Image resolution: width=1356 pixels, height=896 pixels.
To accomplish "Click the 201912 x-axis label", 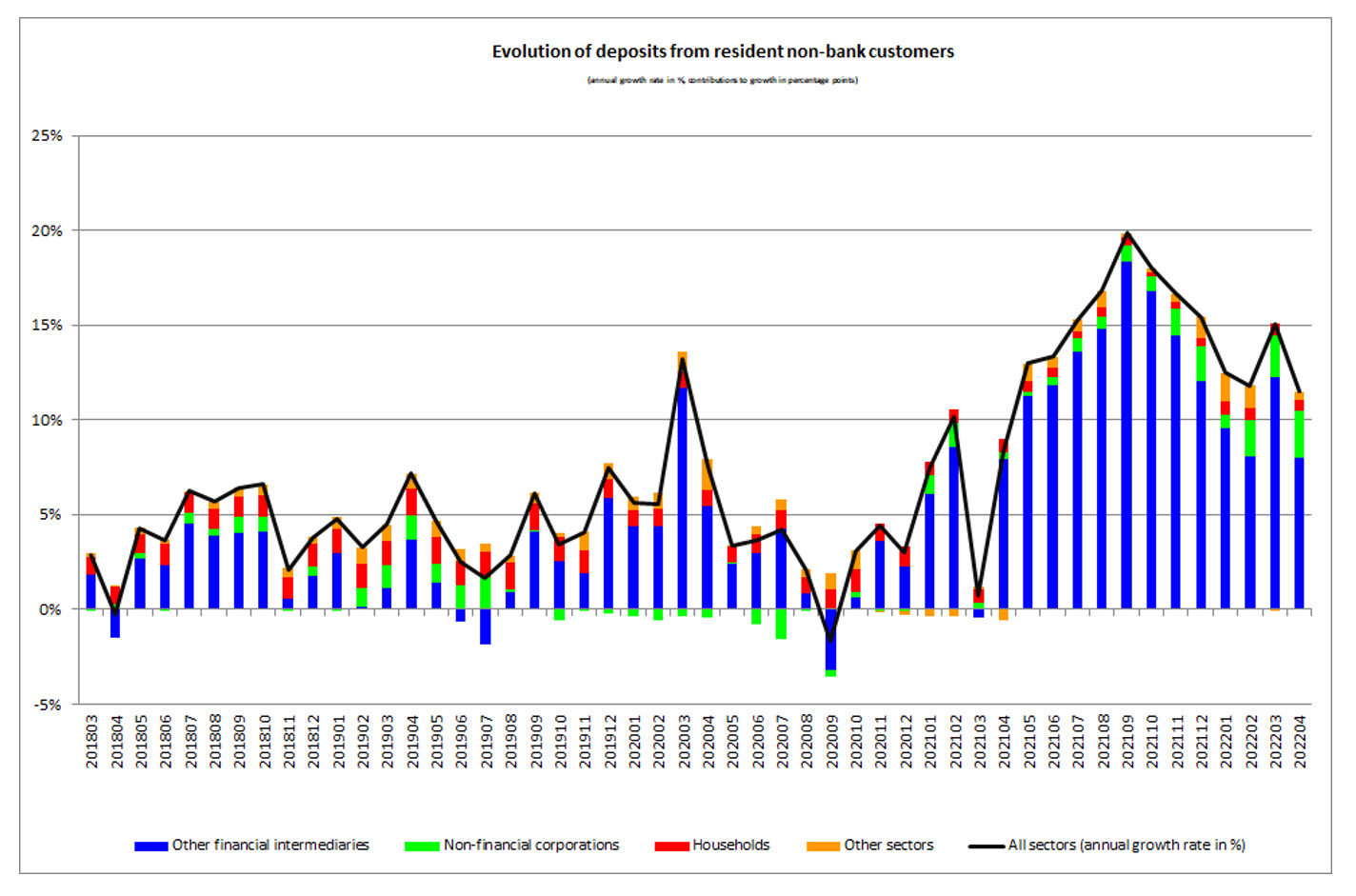I will [x=609, y=742].
